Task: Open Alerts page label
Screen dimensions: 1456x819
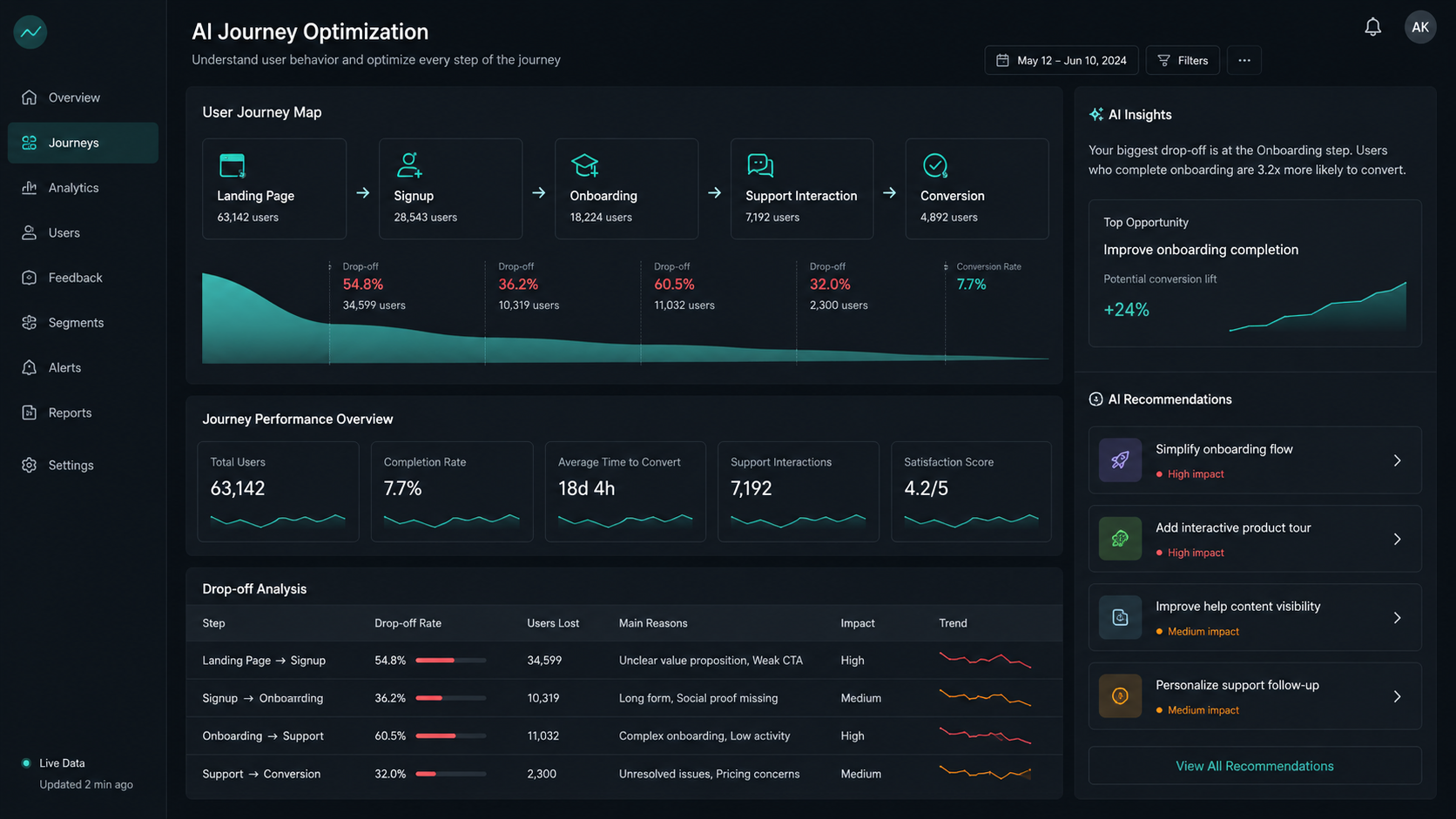Action: (x=64, y=367)
